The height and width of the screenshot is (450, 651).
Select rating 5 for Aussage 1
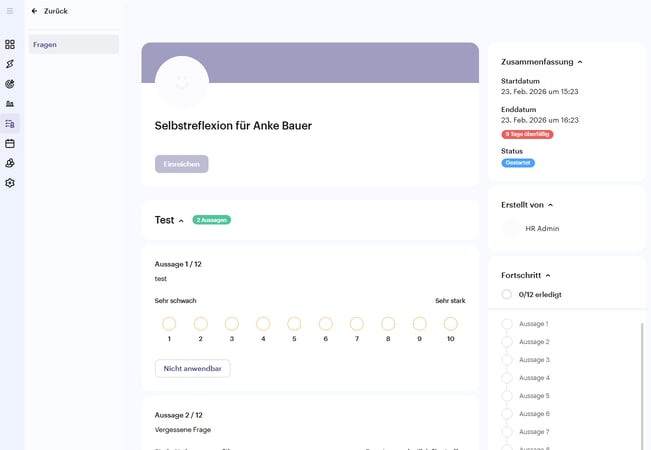click(294, 324)
